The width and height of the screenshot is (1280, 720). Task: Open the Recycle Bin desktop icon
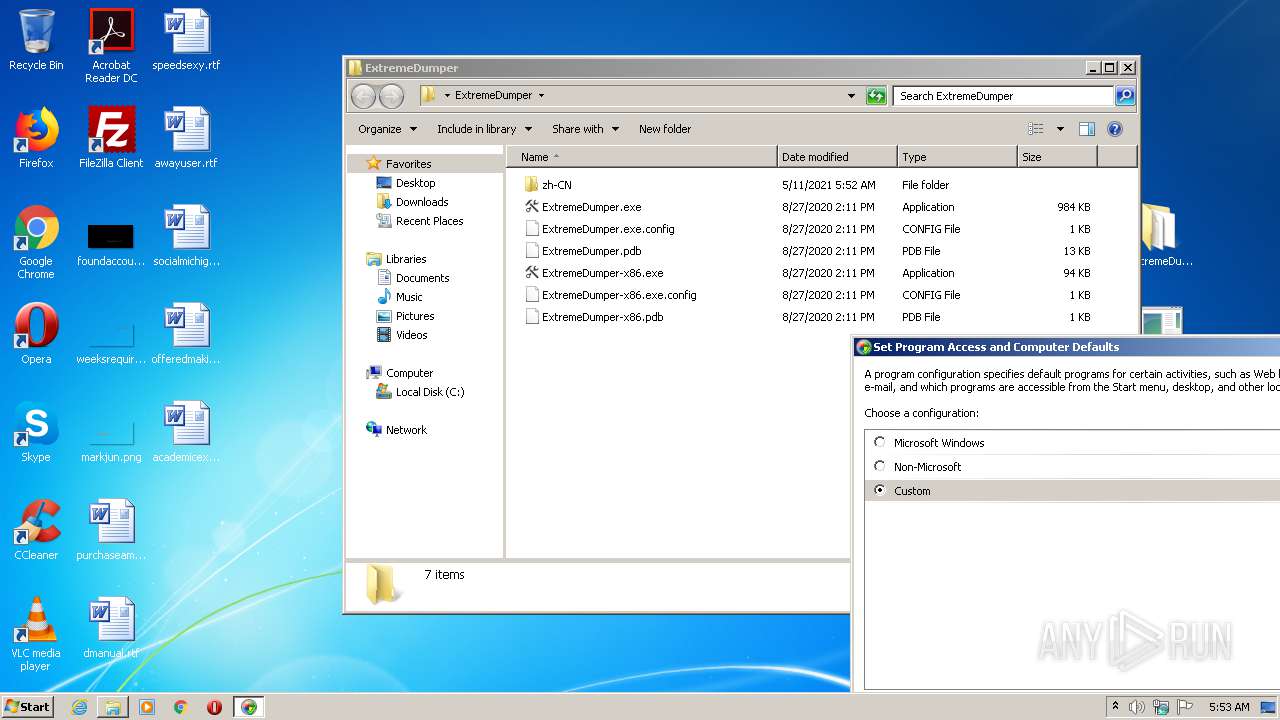[x=36, y=40]
